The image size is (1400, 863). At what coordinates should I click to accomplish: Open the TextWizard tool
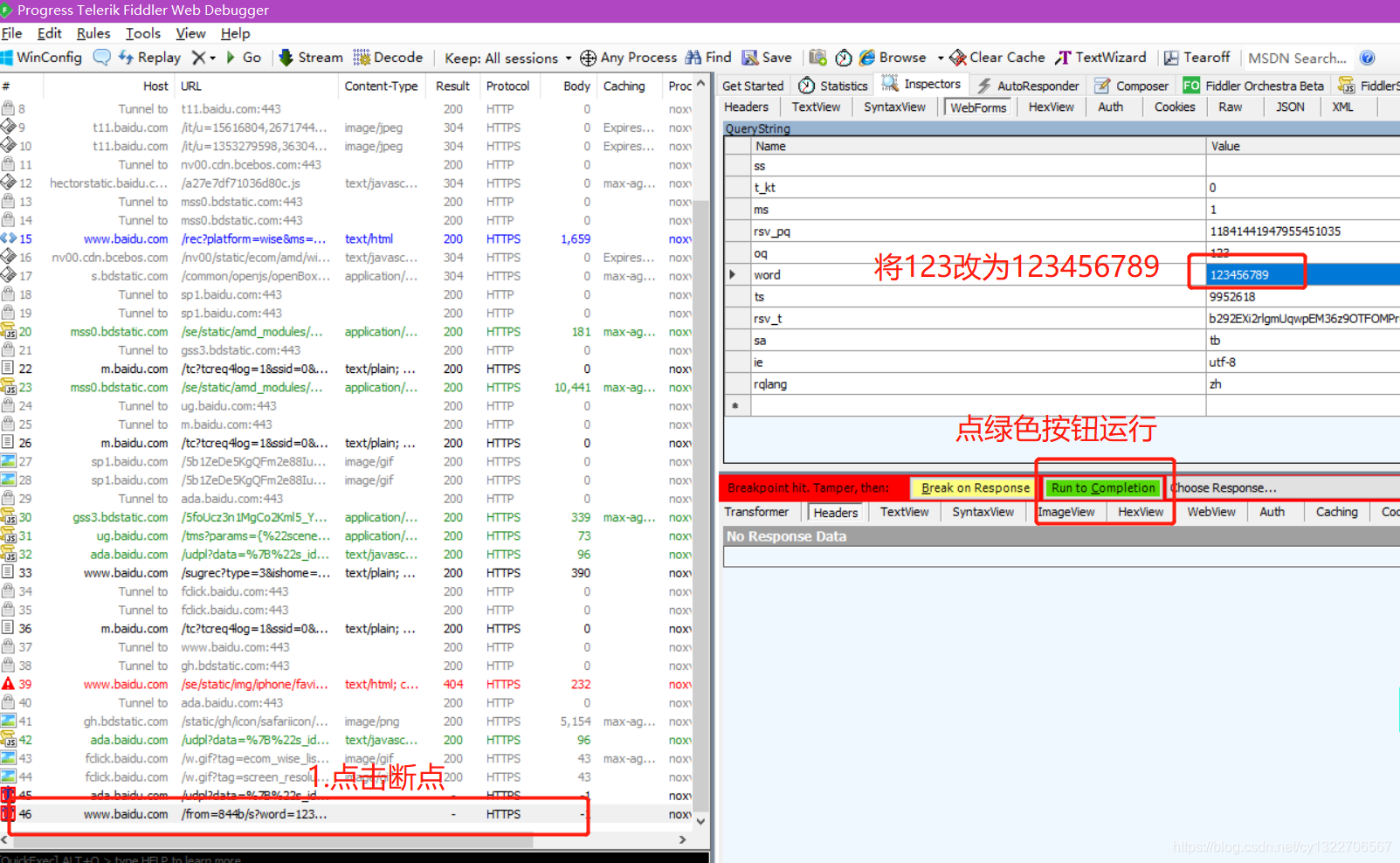pyautogui.click(x=1100, y=58)
